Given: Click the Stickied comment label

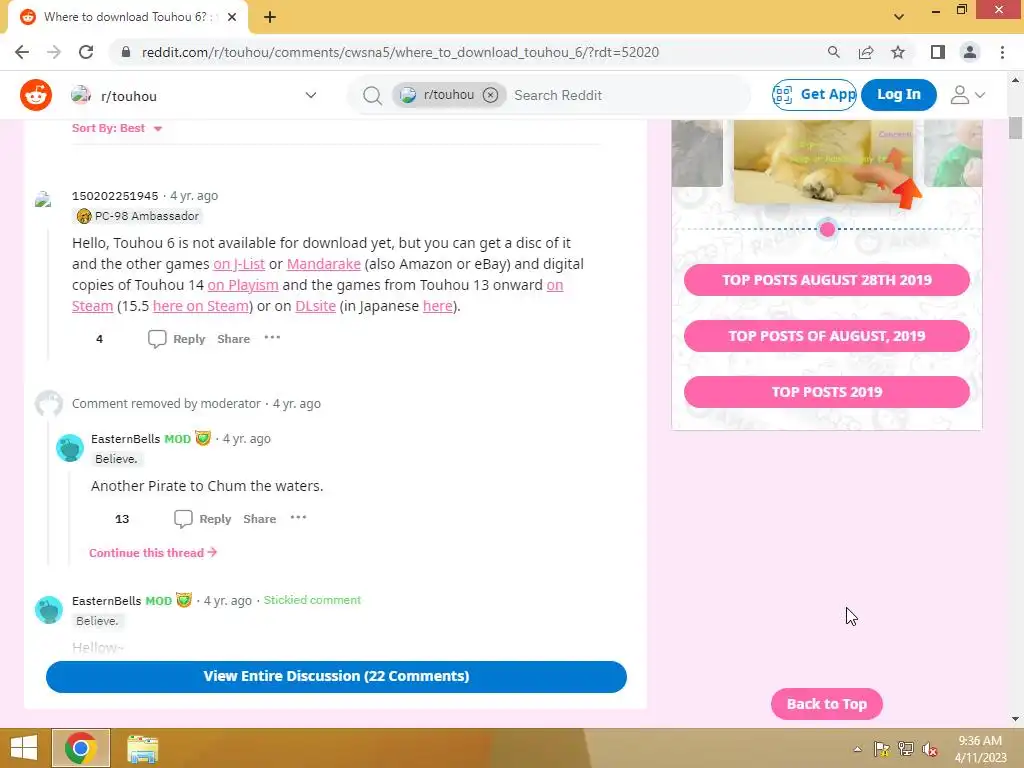Looking at the screenshot, I should (312, 600).
